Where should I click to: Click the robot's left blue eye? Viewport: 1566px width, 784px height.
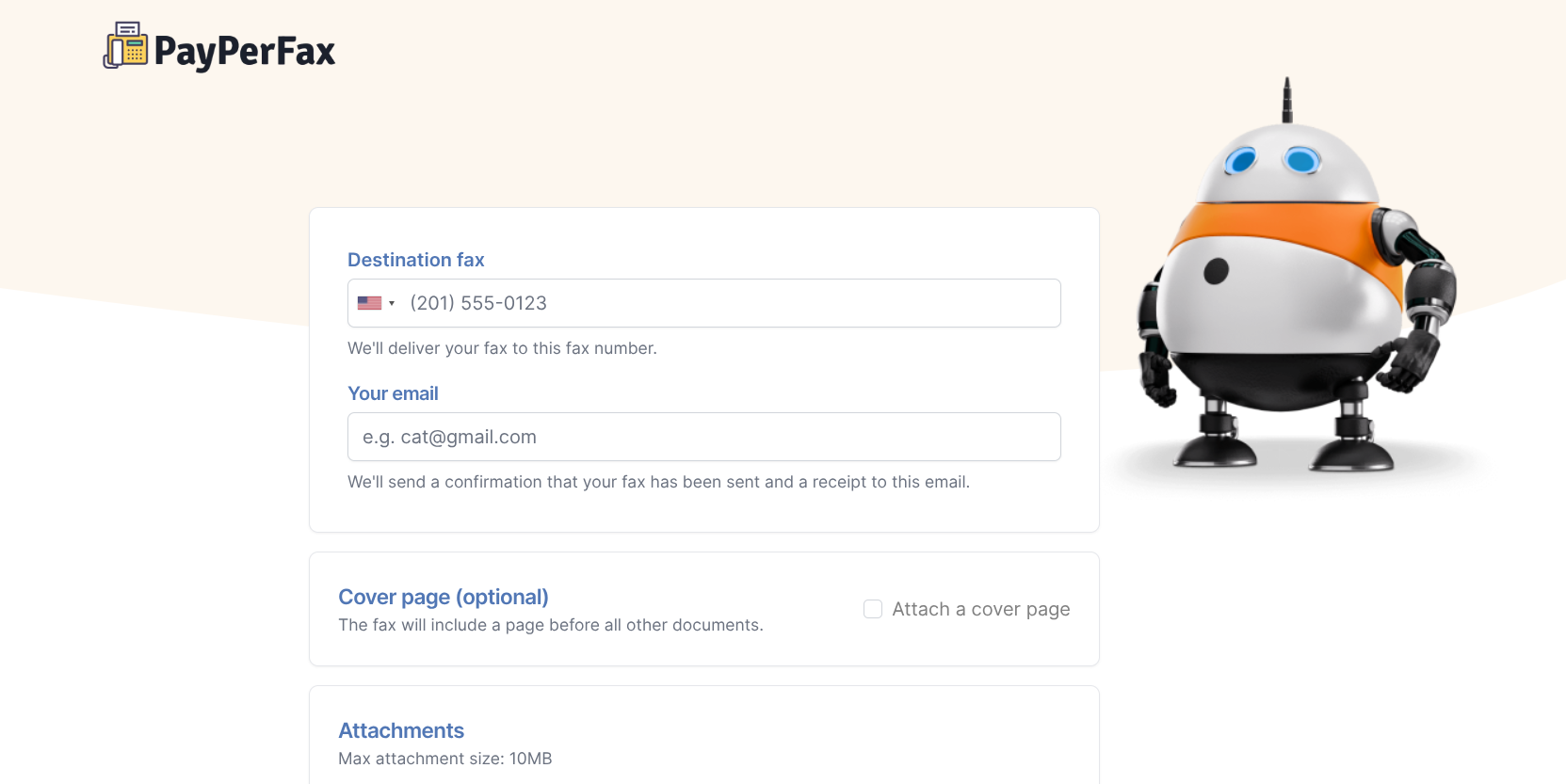click(x=1240, y=161)
